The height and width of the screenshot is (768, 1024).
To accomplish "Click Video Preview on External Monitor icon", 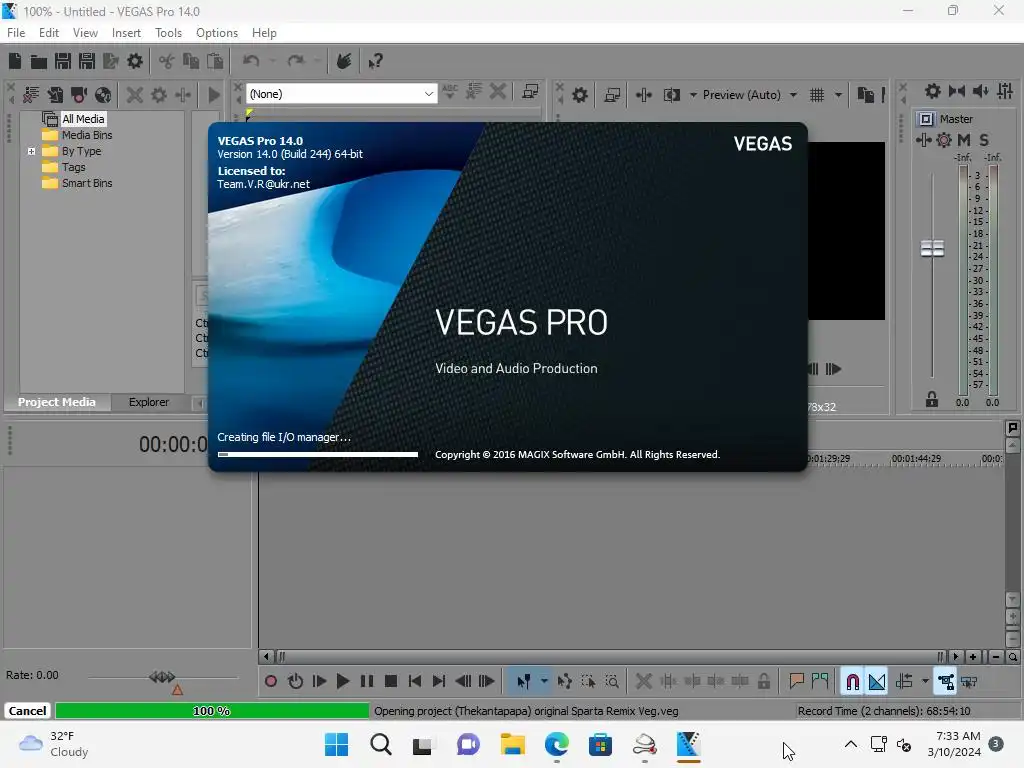I will 612,95.
